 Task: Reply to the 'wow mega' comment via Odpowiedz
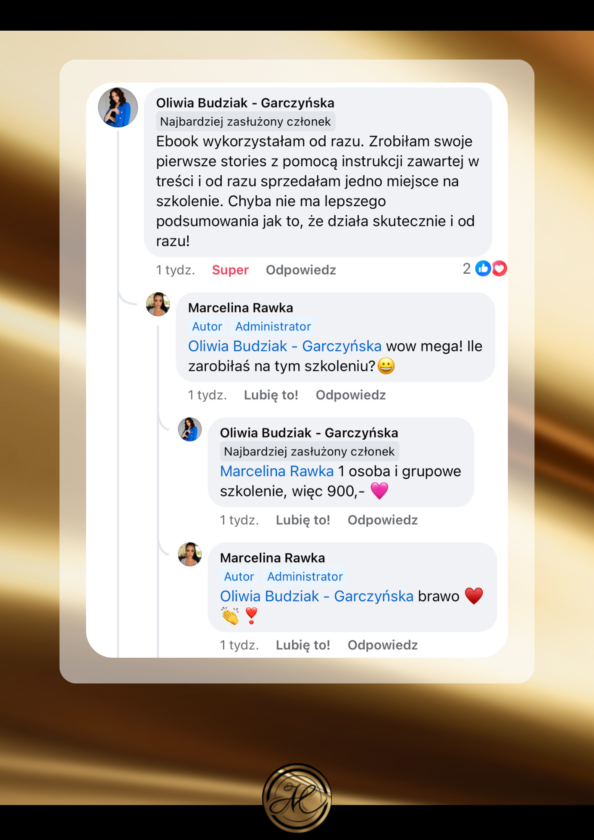tap(351, 395)
